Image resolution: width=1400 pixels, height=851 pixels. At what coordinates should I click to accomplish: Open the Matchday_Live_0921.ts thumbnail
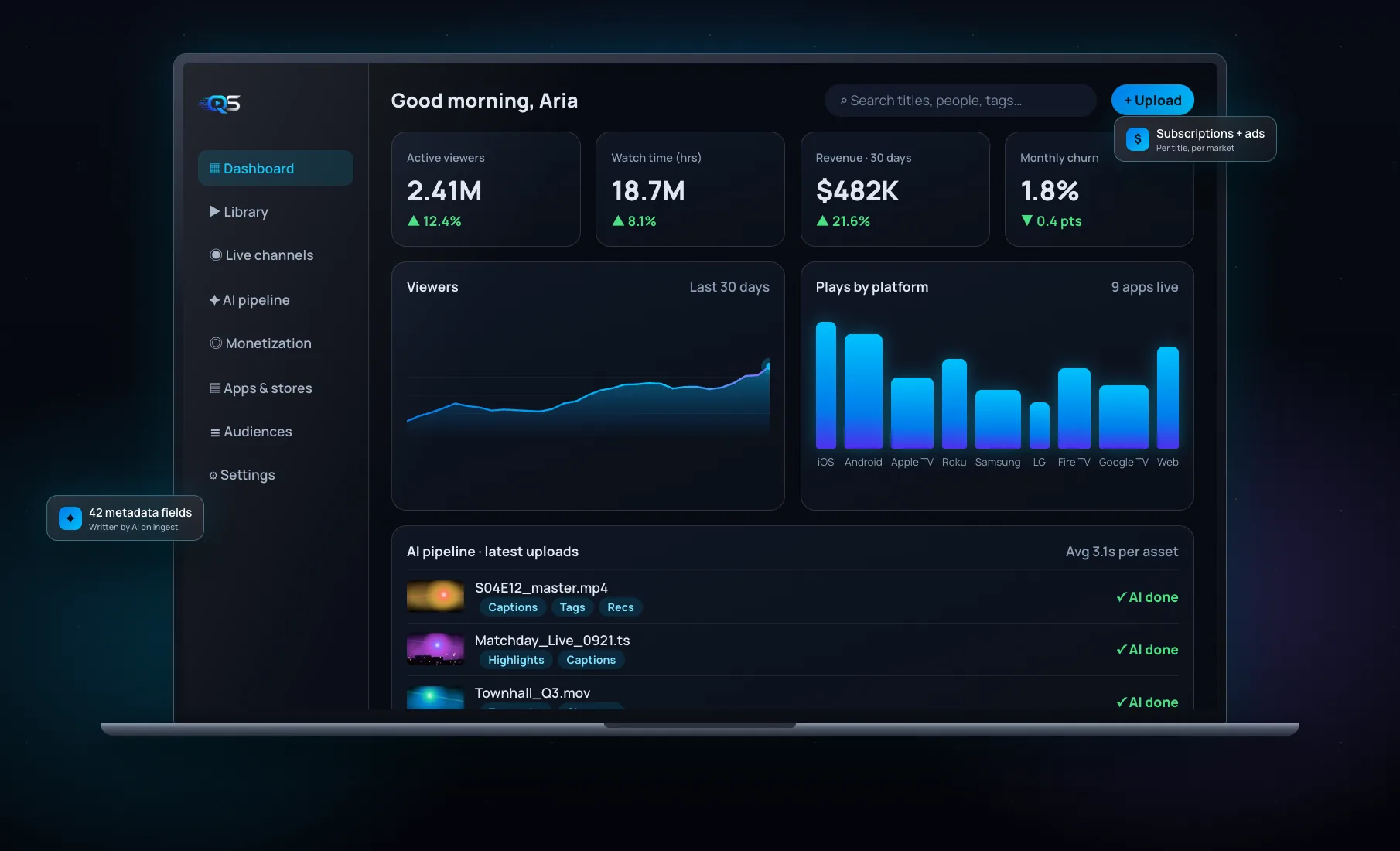[435, 649]
